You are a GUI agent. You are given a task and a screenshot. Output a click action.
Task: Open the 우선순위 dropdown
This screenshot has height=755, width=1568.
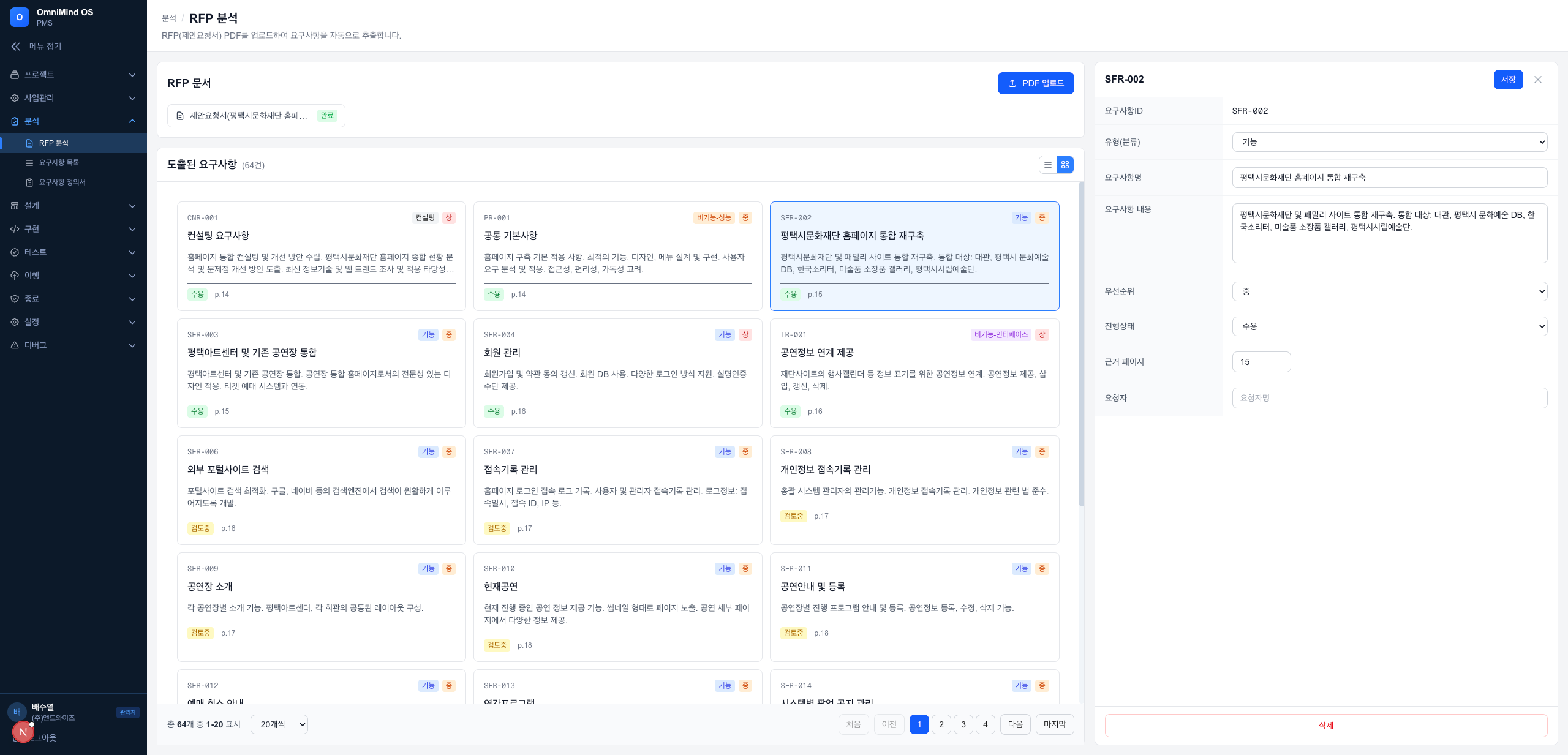point(1389,291)
